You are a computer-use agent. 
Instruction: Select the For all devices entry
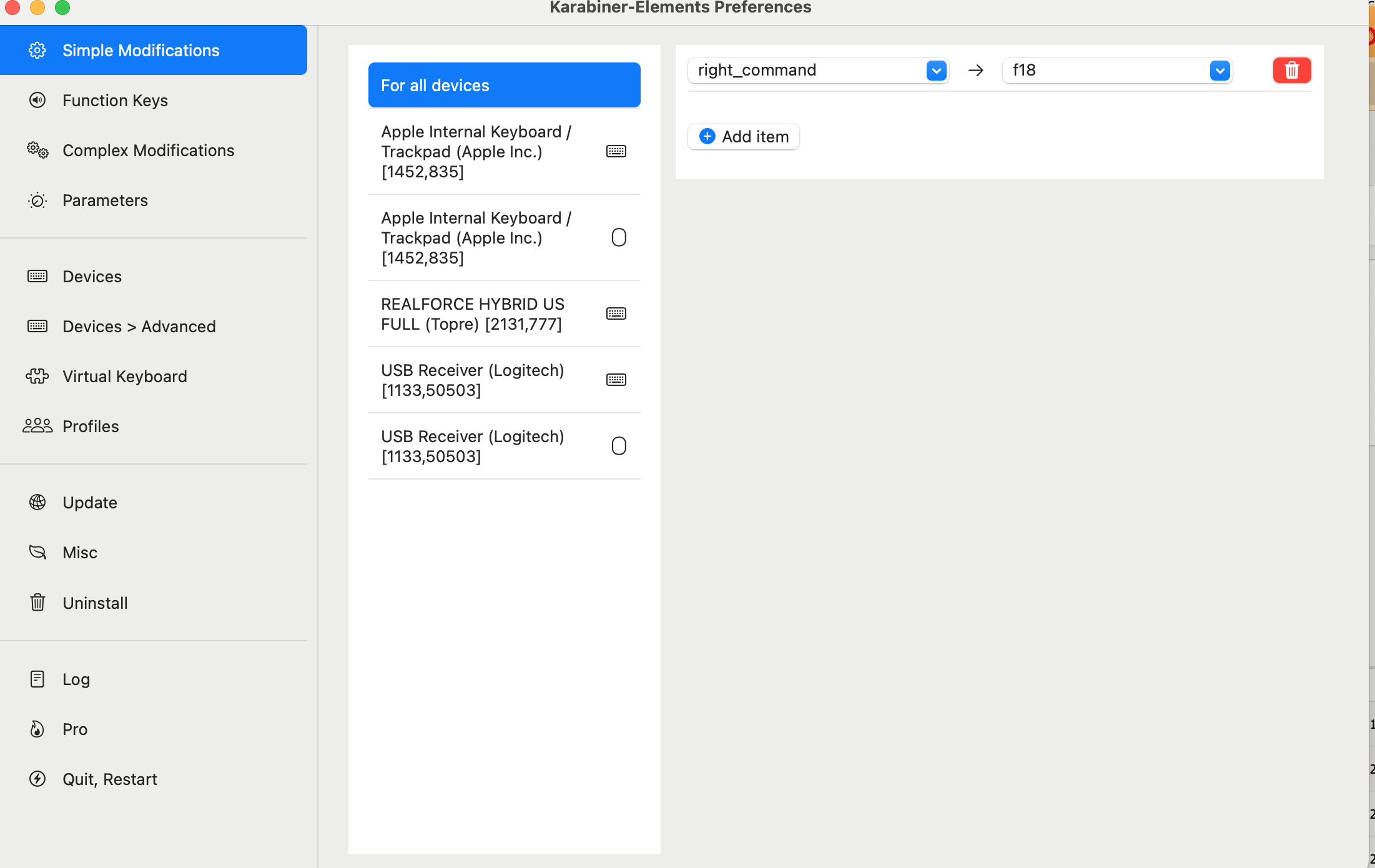click(503, 85)
